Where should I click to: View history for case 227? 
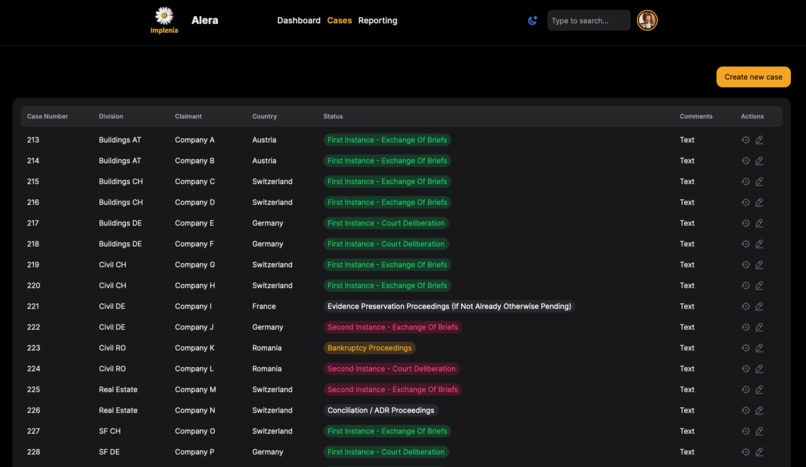(745, 431)
